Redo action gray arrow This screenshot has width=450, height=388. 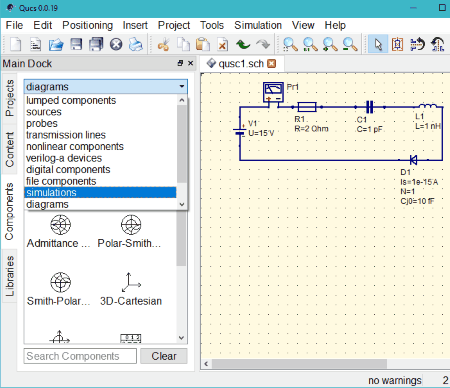pyautogui.click(x=263, y=44)
